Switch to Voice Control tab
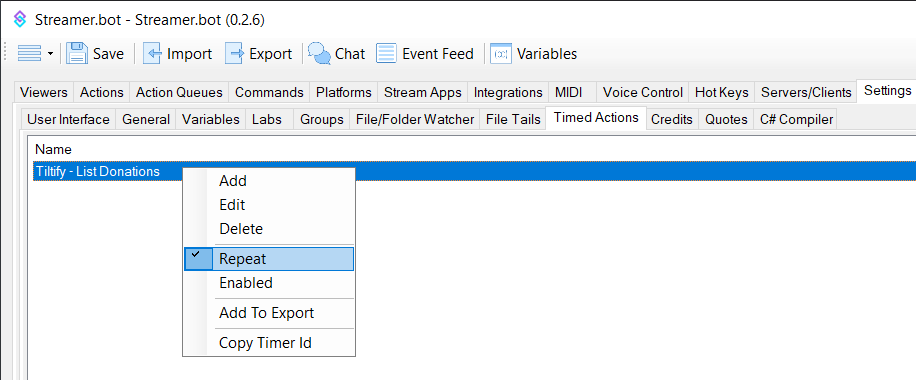This screenshot has width=916, height=380. pyautogui.click(x=643, y=92)
